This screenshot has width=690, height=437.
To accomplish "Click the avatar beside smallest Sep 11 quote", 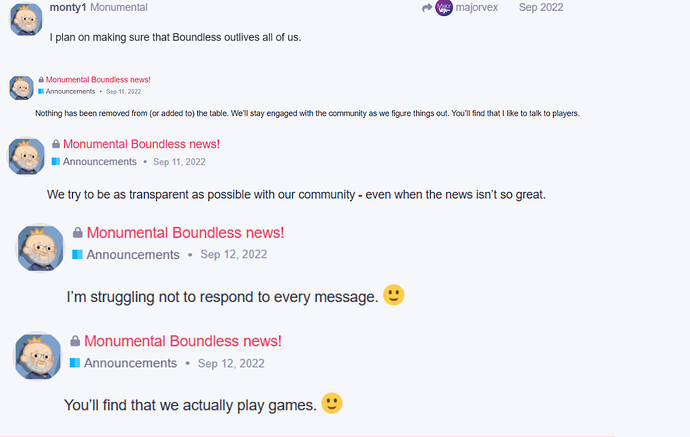I will 22,88.
